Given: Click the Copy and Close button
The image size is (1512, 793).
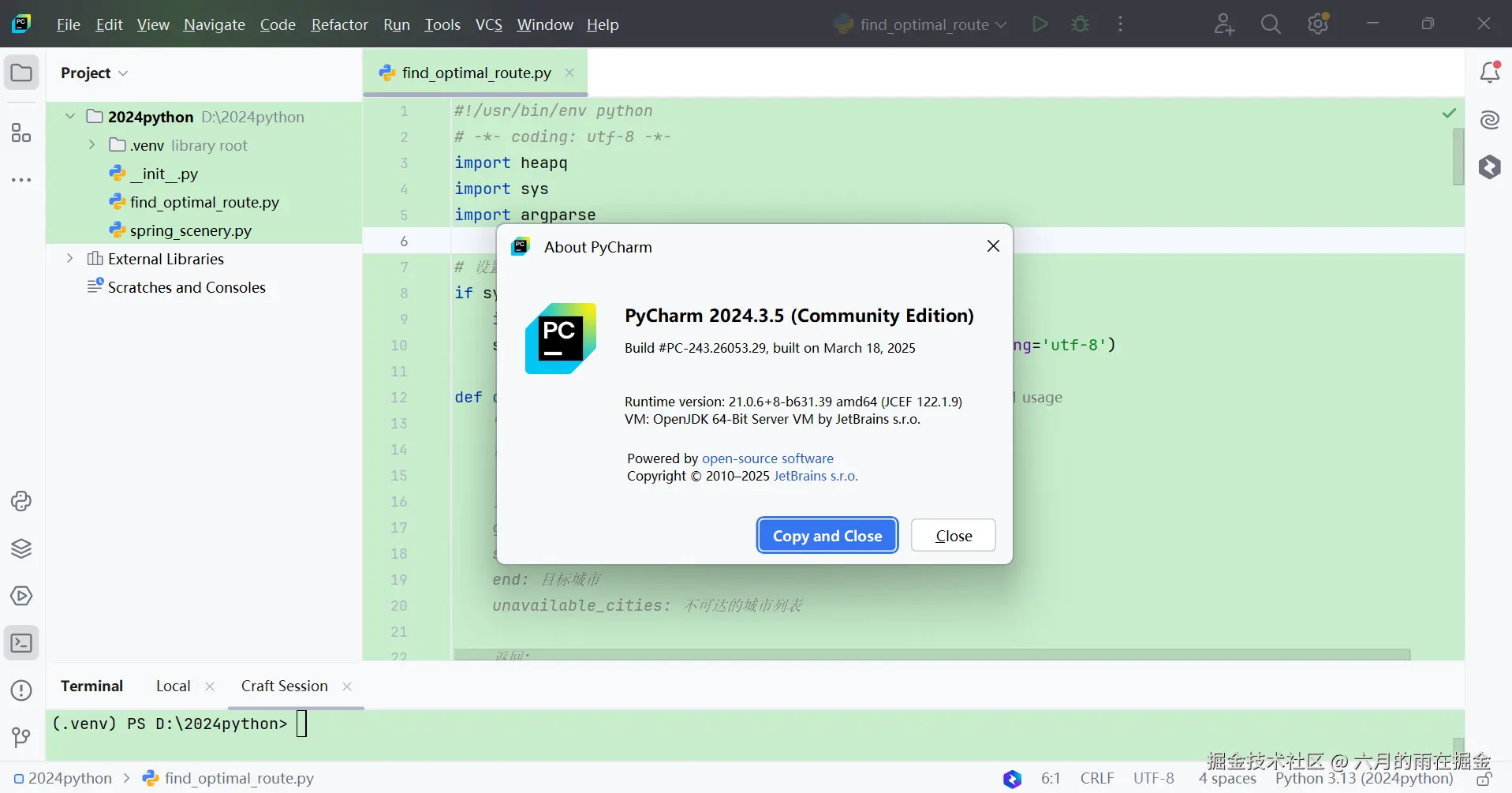Looking at the screenshot, I should 827,536.
